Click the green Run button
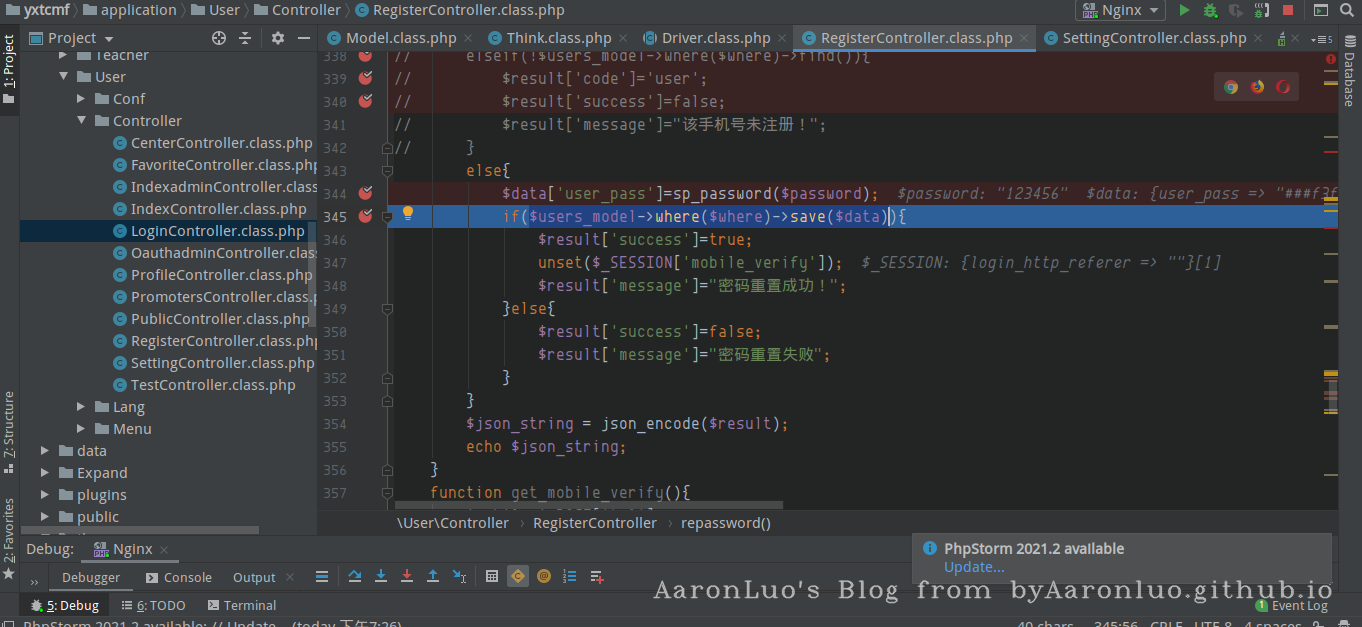 (1184, 10)
